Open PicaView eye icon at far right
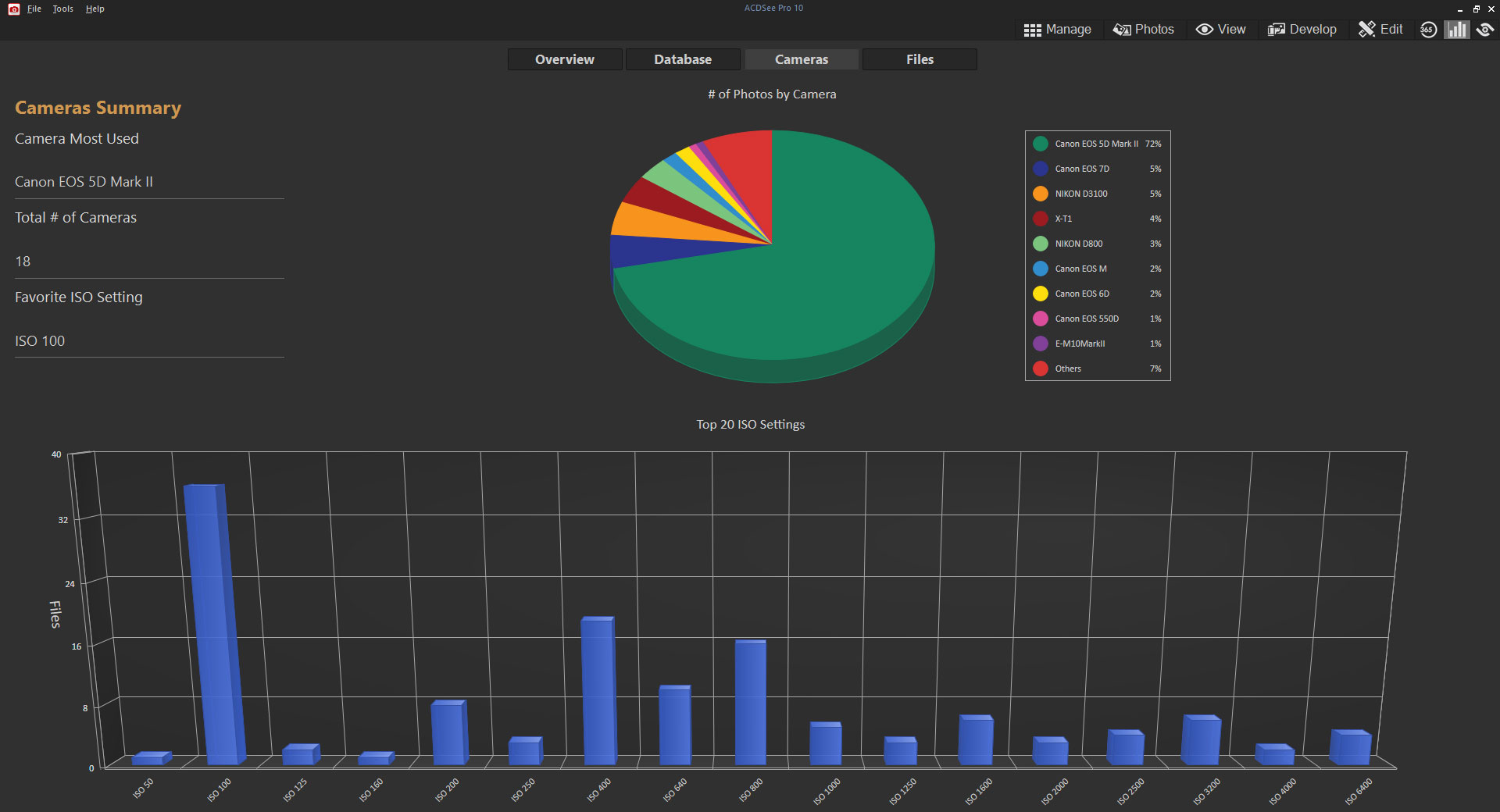The height and width of the screenshot is (812, 1500). coord(1485,30)
